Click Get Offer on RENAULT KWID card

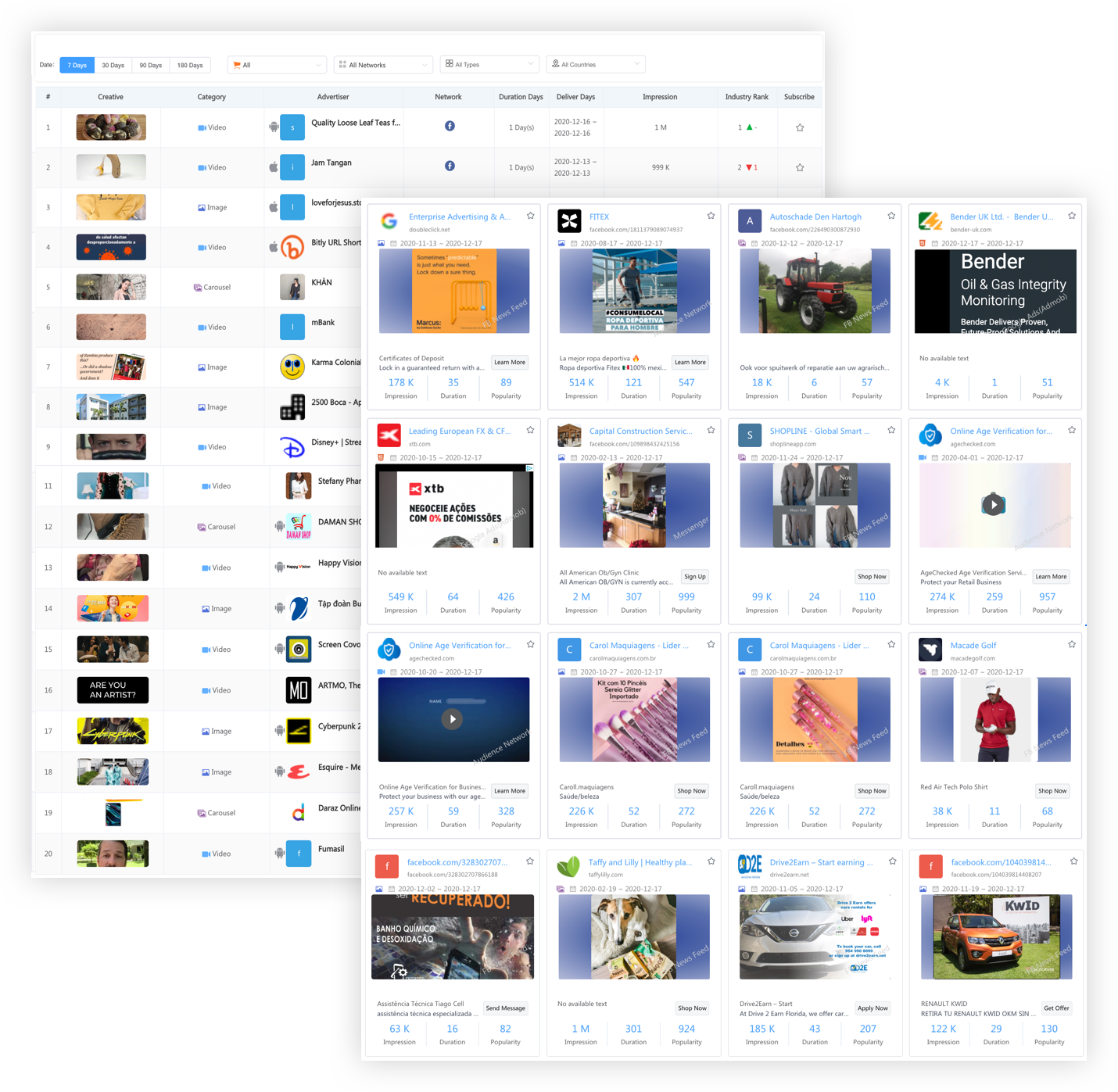point(1056,1008)
